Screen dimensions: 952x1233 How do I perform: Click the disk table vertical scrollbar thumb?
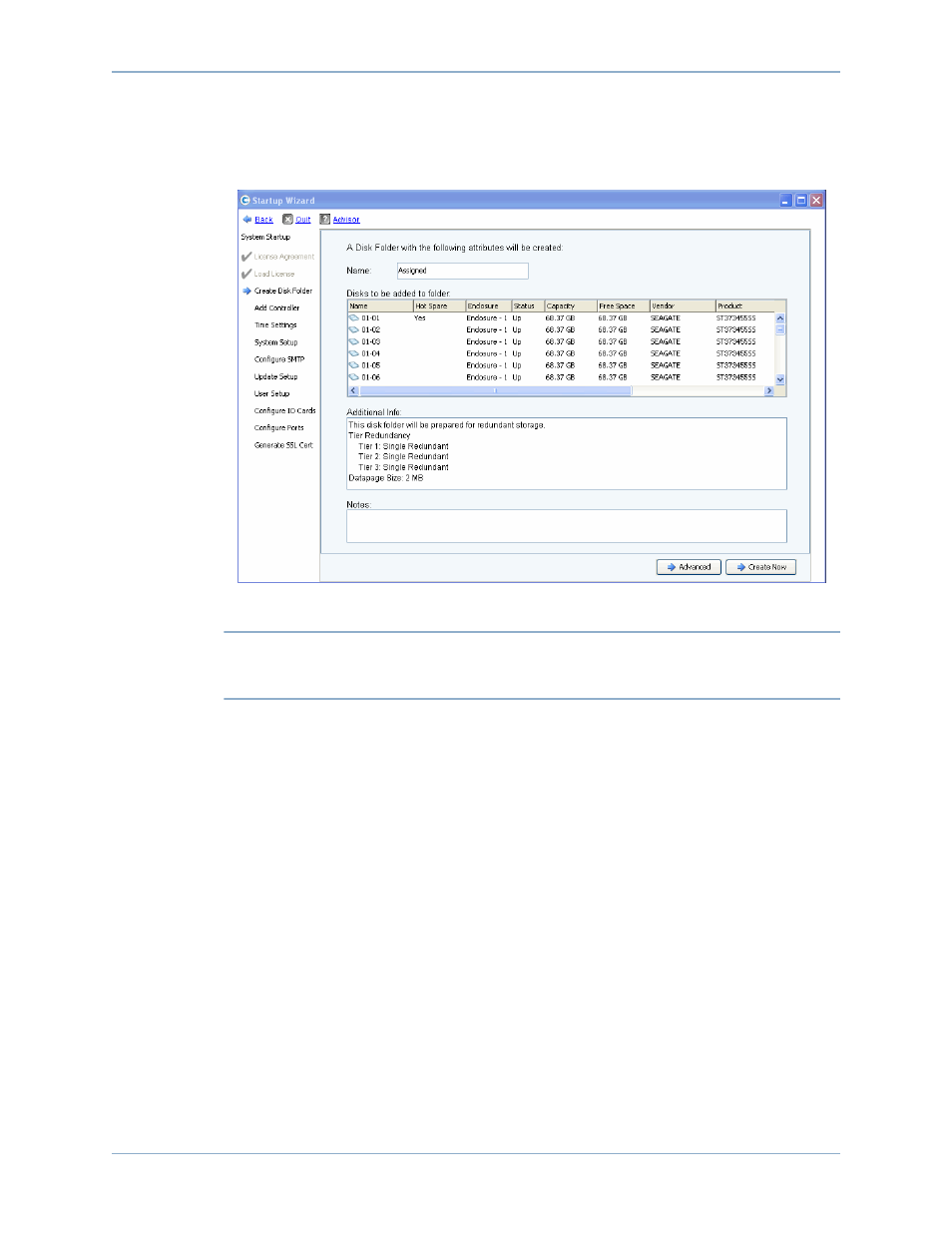click(780, 328)
